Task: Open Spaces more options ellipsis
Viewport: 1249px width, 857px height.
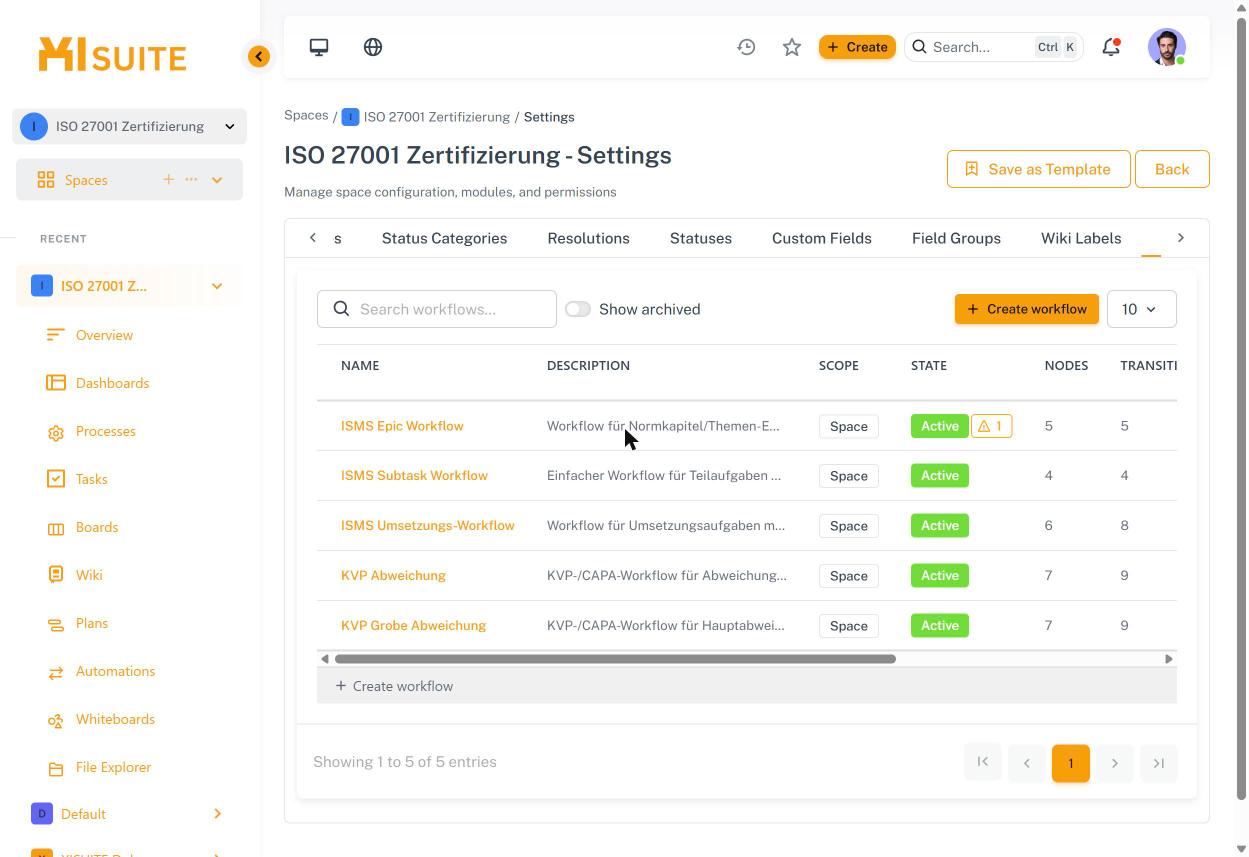Action: tap(191, 180)
